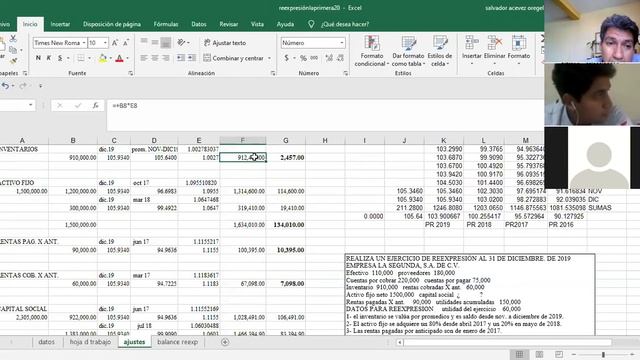Open the insert function fx dialog
This screenshot has width=640, height=360.
point(96,106)
